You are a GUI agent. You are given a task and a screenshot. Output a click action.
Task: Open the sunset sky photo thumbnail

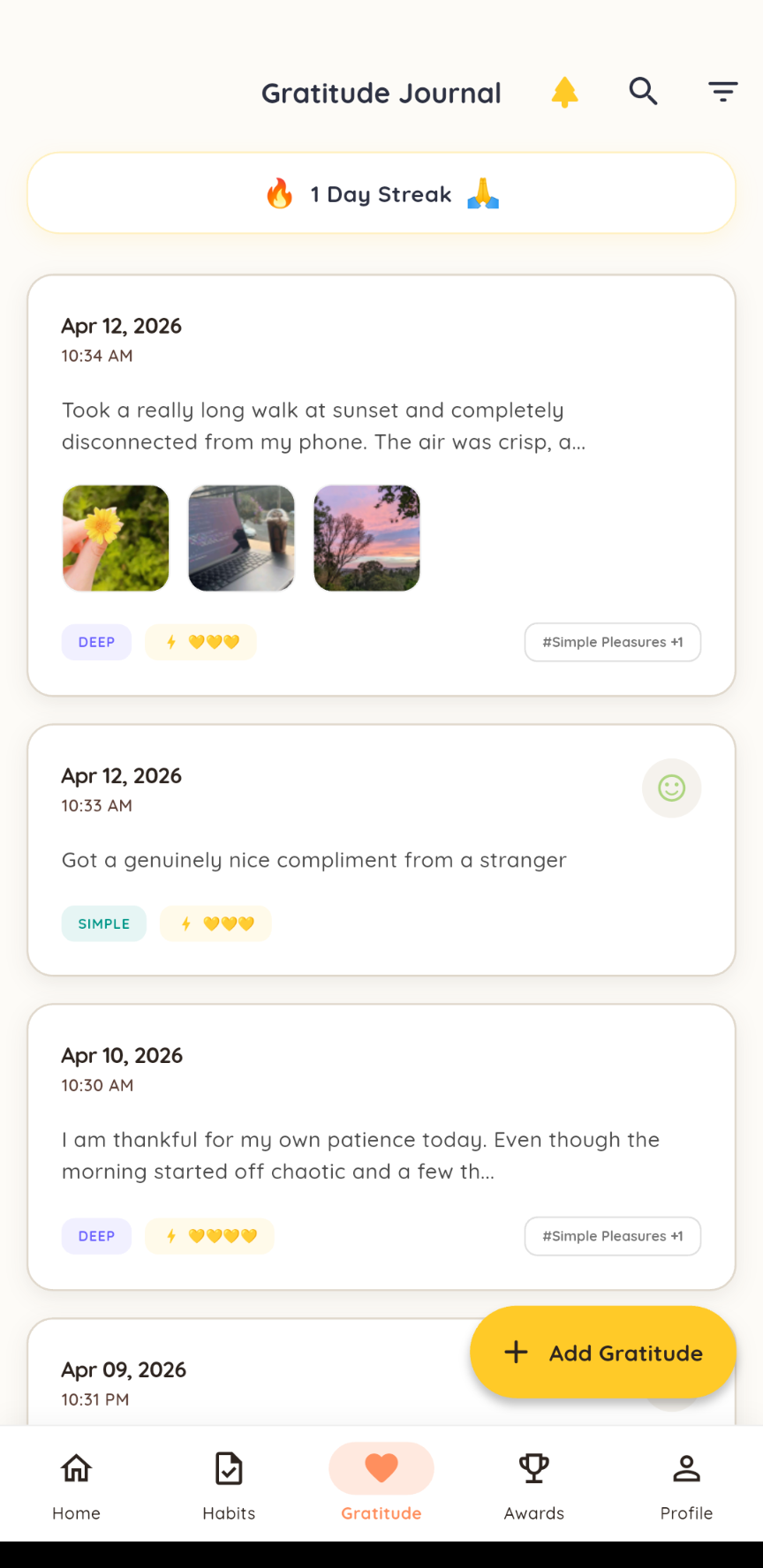pos(366,538)
